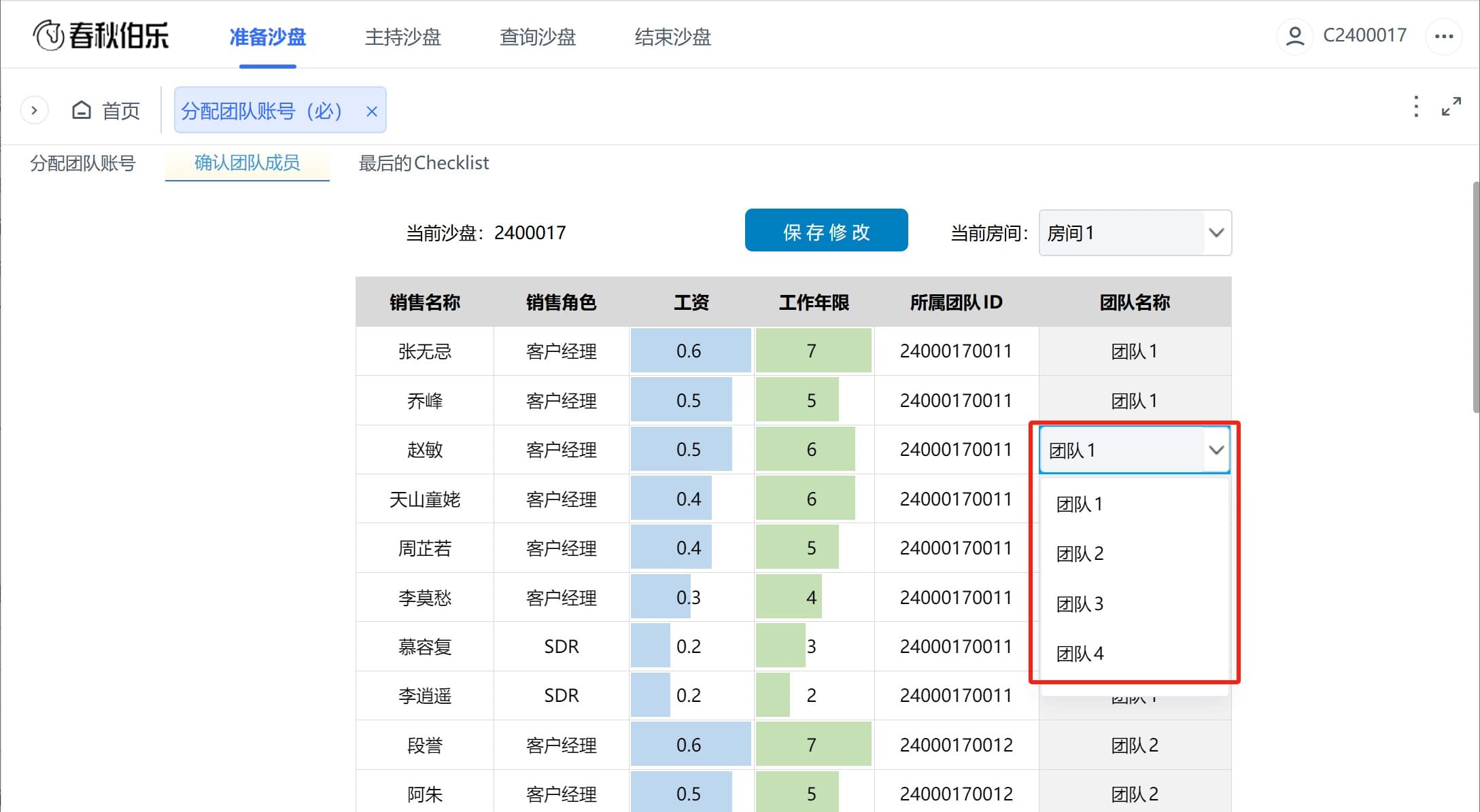
Task: Click 天山童姥 role cell 客户经理
Action: [x=562, y=499]
